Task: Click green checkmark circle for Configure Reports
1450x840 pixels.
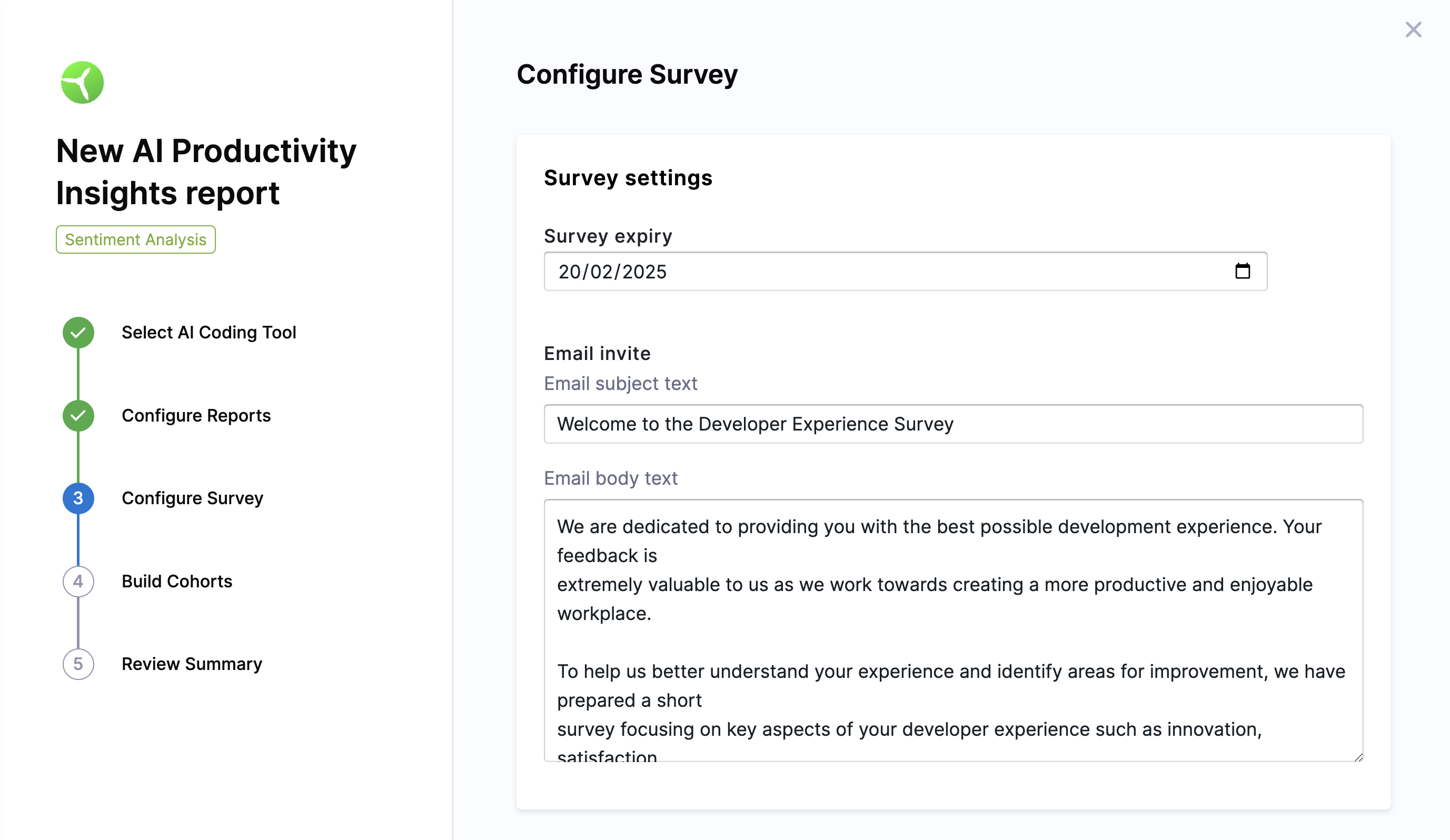Action: [78, 415]
